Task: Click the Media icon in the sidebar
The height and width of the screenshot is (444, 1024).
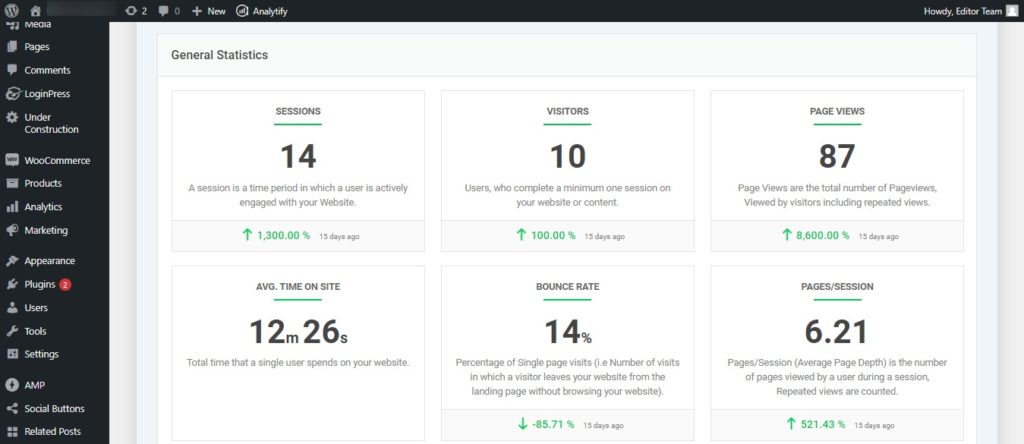Action: [12, 25]
